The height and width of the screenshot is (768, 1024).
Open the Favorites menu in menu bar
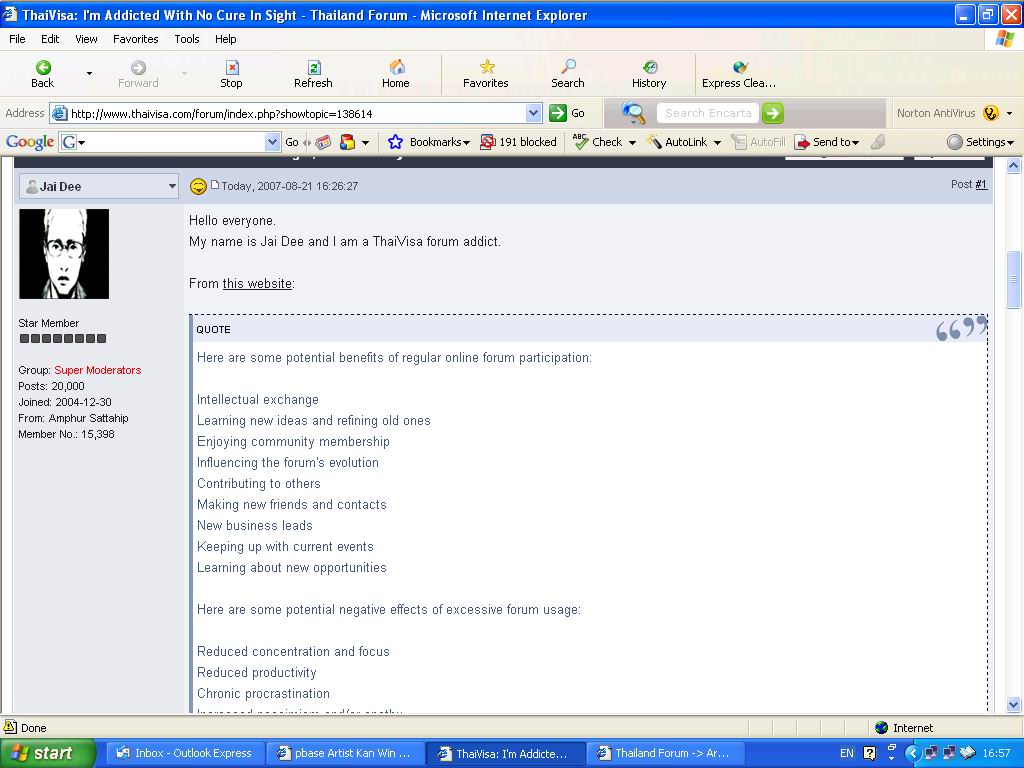135,39
